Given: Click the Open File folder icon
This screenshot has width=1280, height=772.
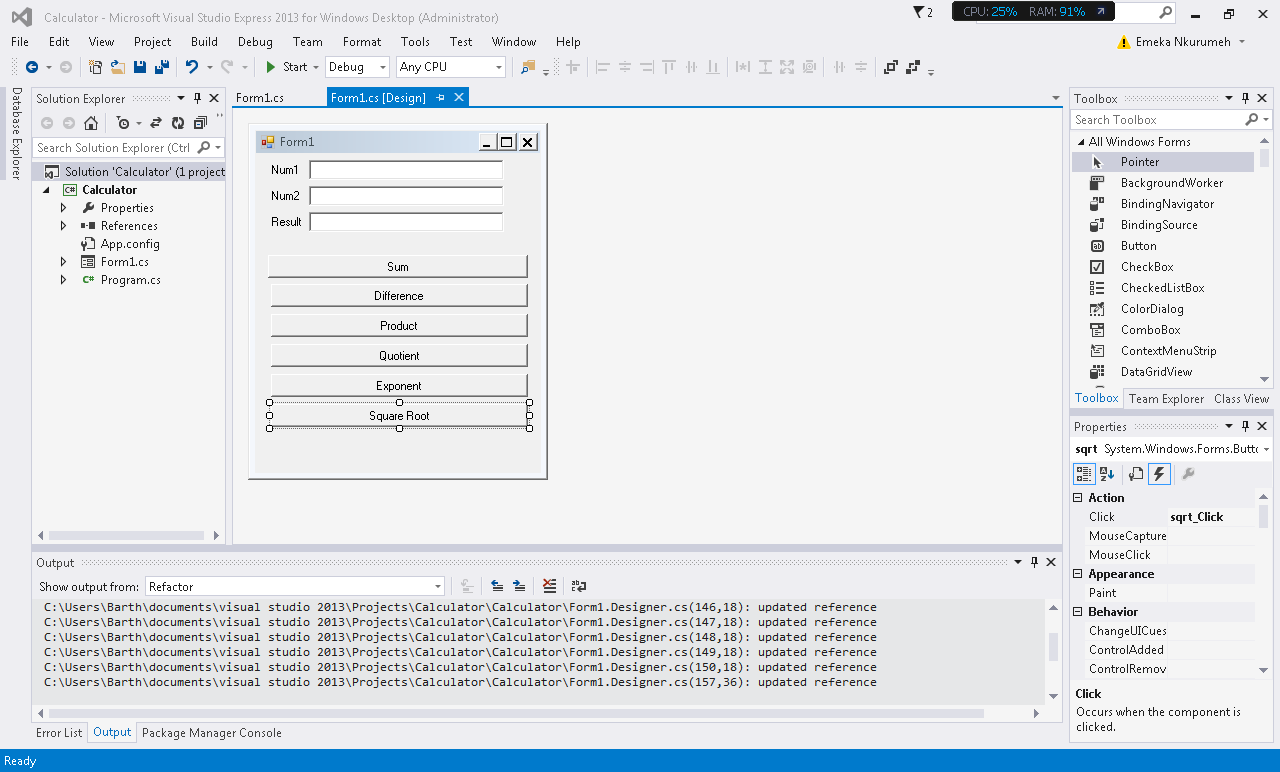Looking at the screenshot, I should 118,67.
